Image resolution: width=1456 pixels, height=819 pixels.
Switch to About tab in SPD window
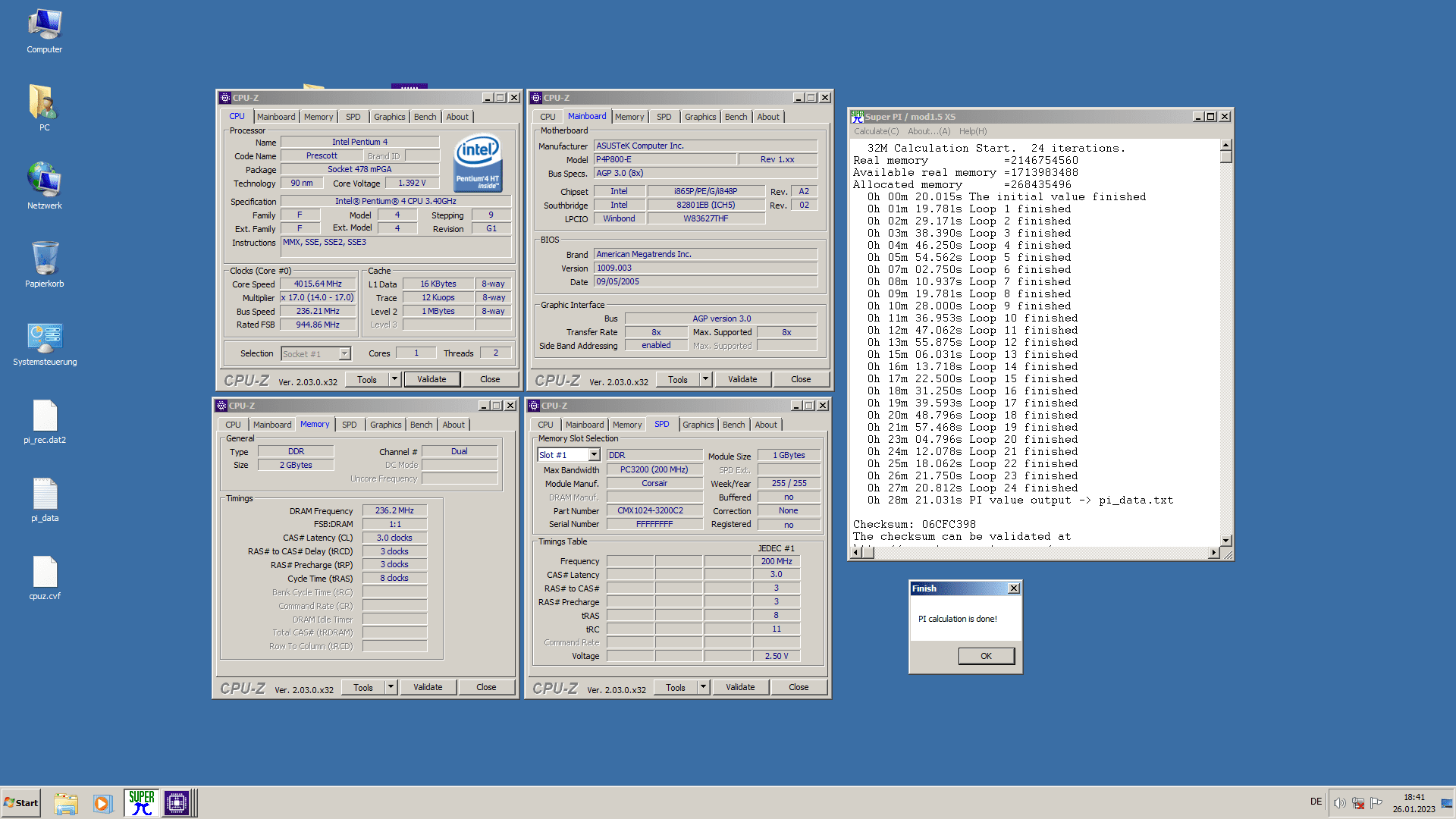coord(766,425)
